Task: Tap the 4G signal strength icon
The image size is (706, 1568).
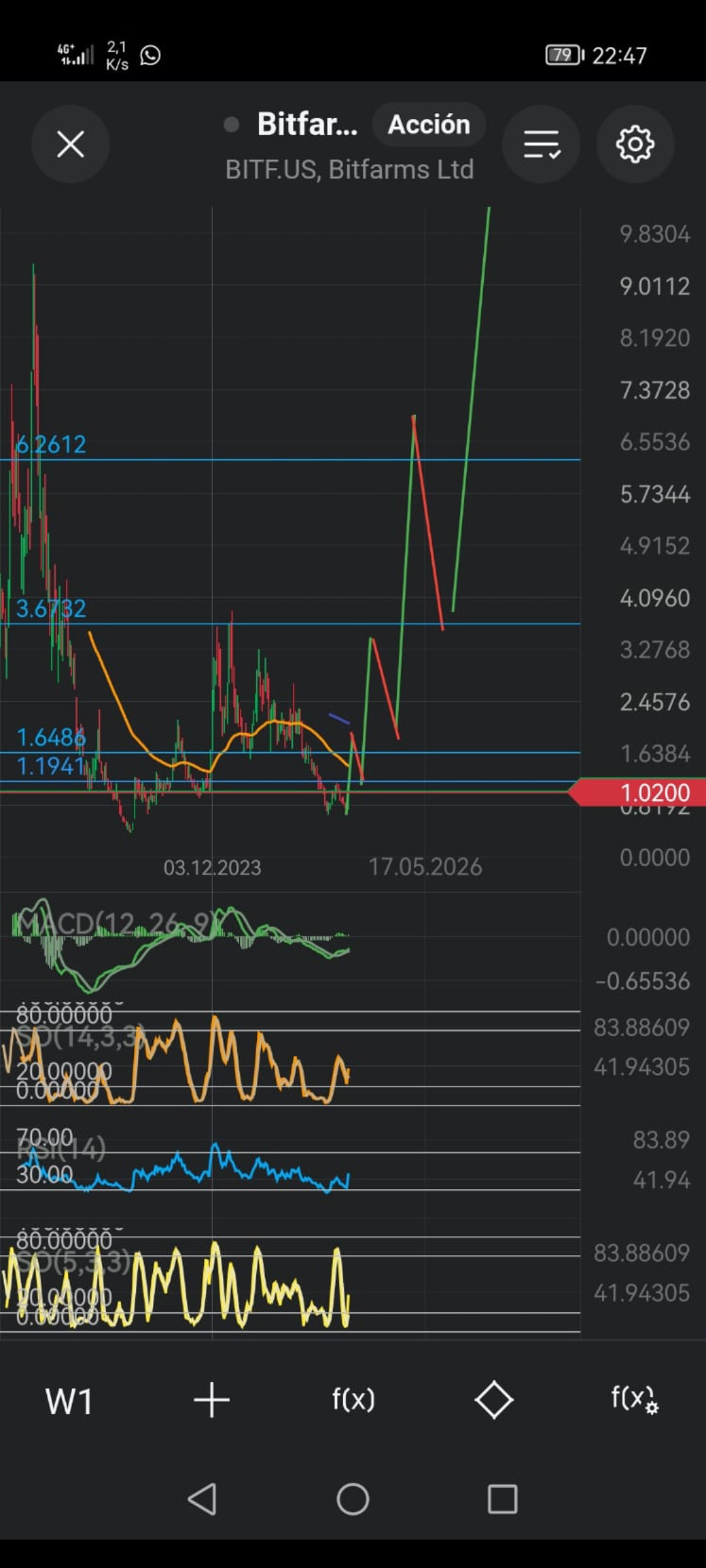Action: point(76,55)
